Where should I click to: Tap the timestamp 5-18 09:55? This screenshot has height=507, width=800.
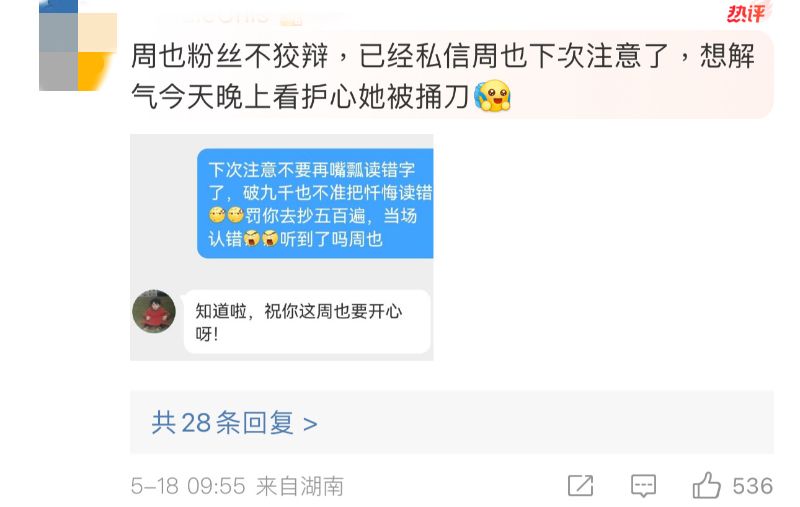(x=188, y=486)
